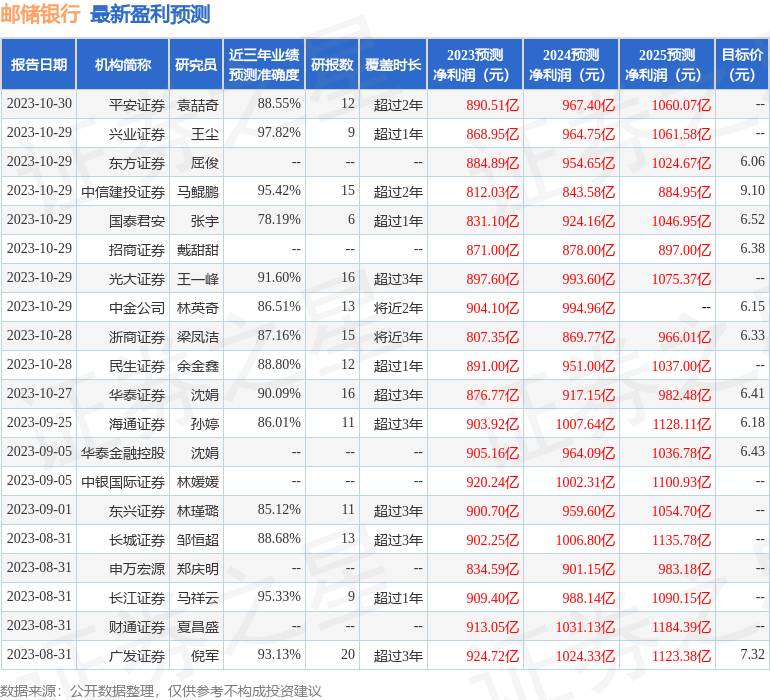This screenshot has height=700, width=770.
Task: Click the 将近3年 coverage cell
Action: (x=398, y=337)
